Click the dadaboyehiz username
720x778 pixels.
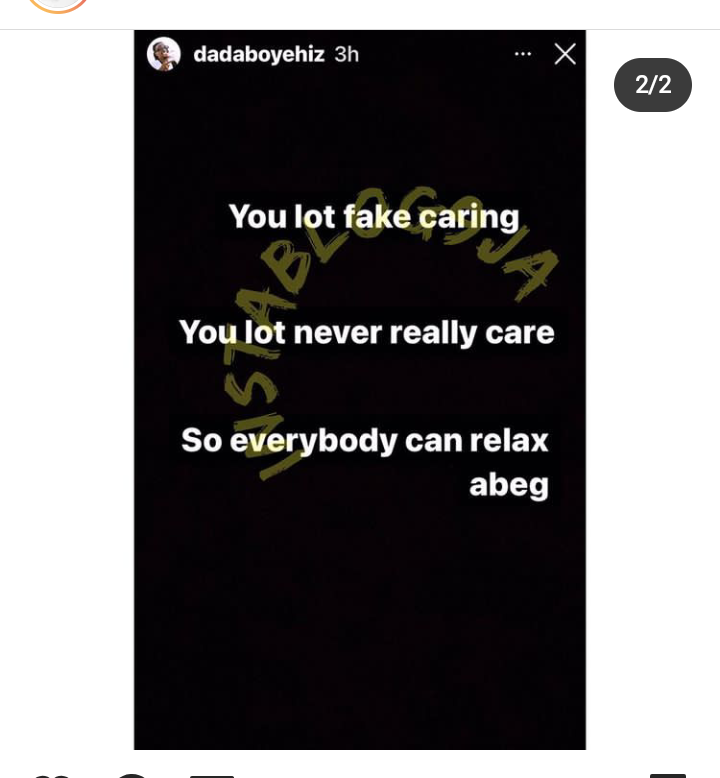(x=259, y=54)
